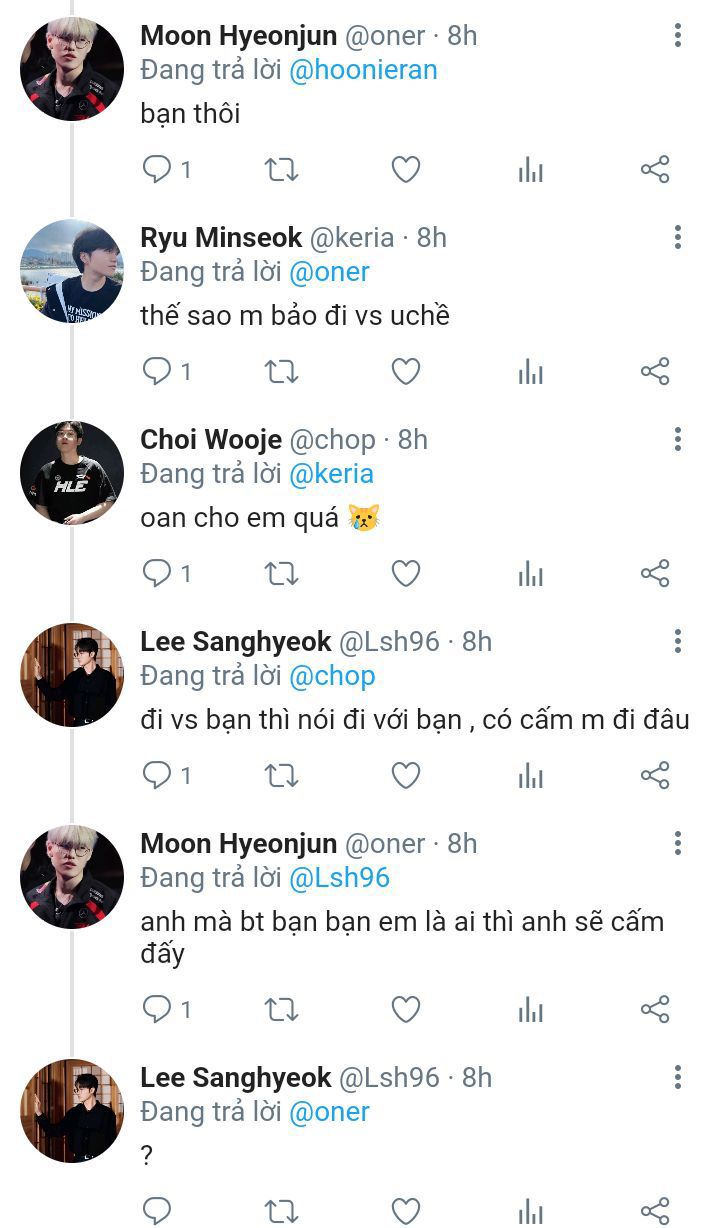Screen dimensions: 720x1228
Task: Retweet Choi Wooje's "oan cho em quá" tweet
Action: point(281,574)
